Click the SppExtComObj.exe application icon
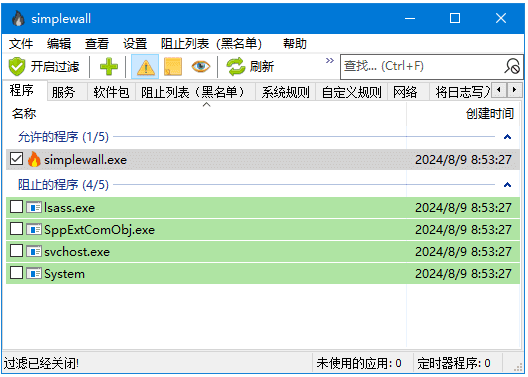Viewport: 528px width, 377px height. (34, 230)
